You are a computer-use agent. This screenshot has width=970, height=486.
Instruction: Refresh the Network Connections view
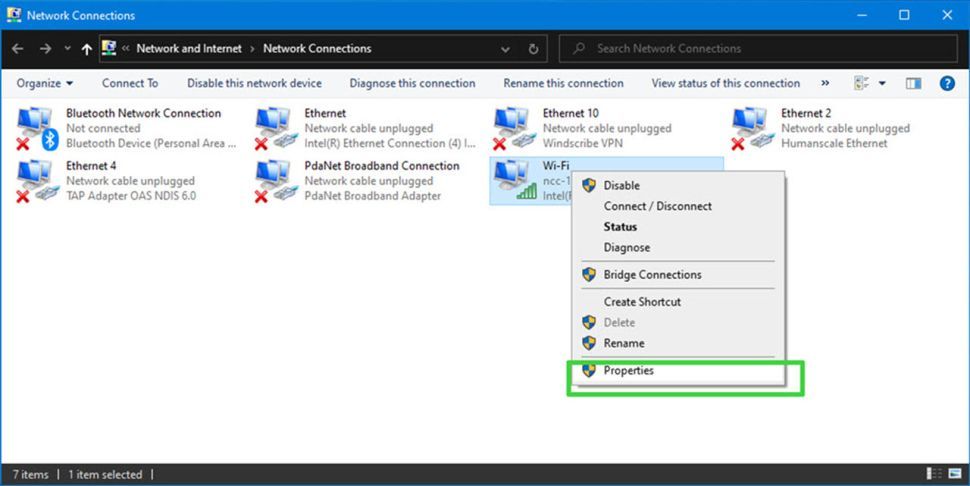tap(533, 48)
